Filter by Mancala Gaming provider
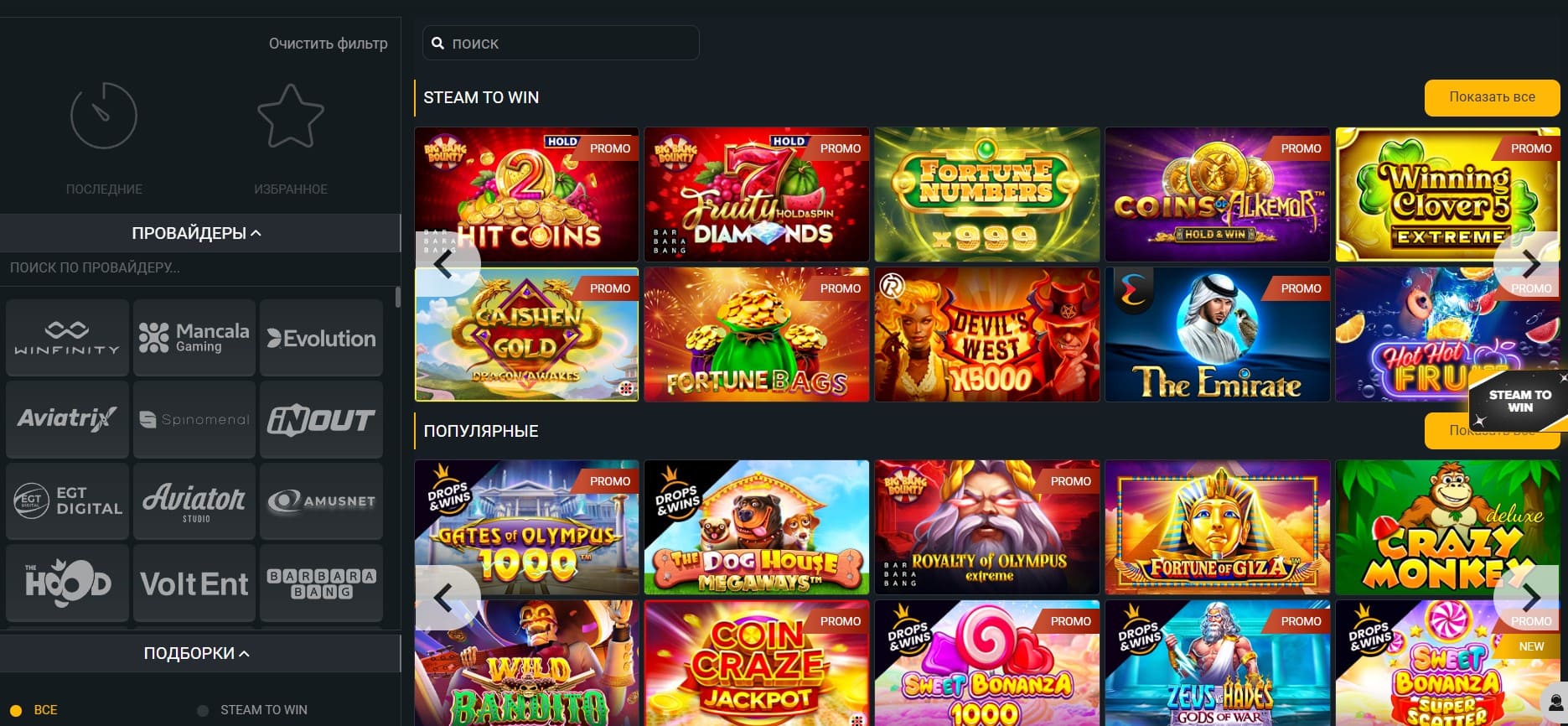This screenshot has width=1568, height=726. 194,338
